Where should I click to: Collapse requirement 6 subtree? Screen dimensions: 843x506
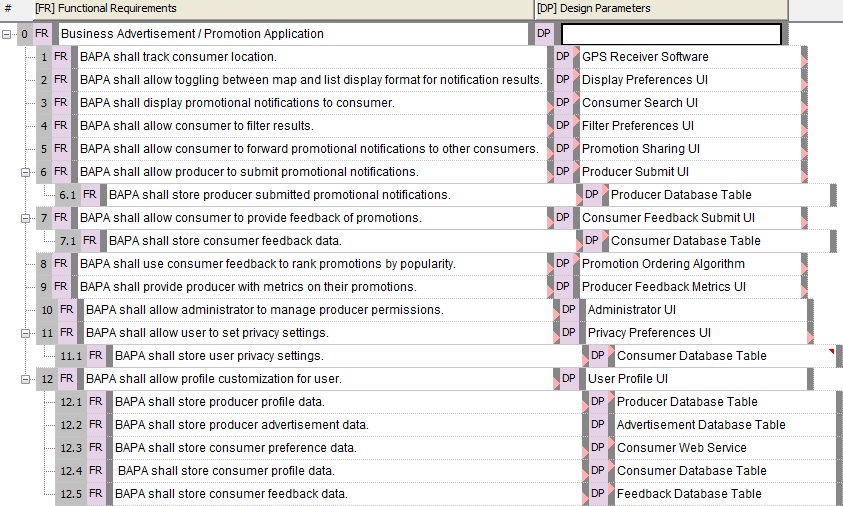(x=25, y=172)
